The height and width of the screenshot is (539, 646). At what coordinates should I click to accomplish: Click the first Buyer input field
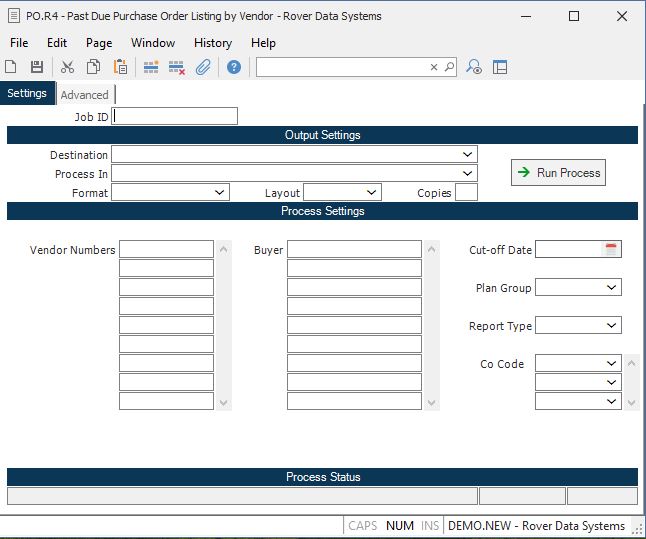pos(354,250)
